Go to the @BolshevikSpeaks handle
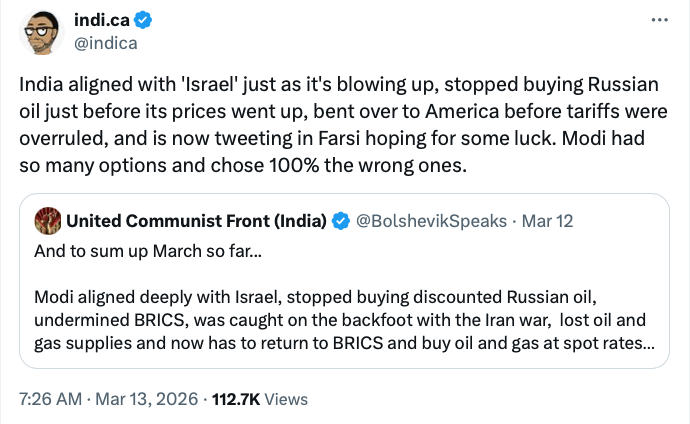690x424 pixels. pyautogui.click(x=428, y=220)
